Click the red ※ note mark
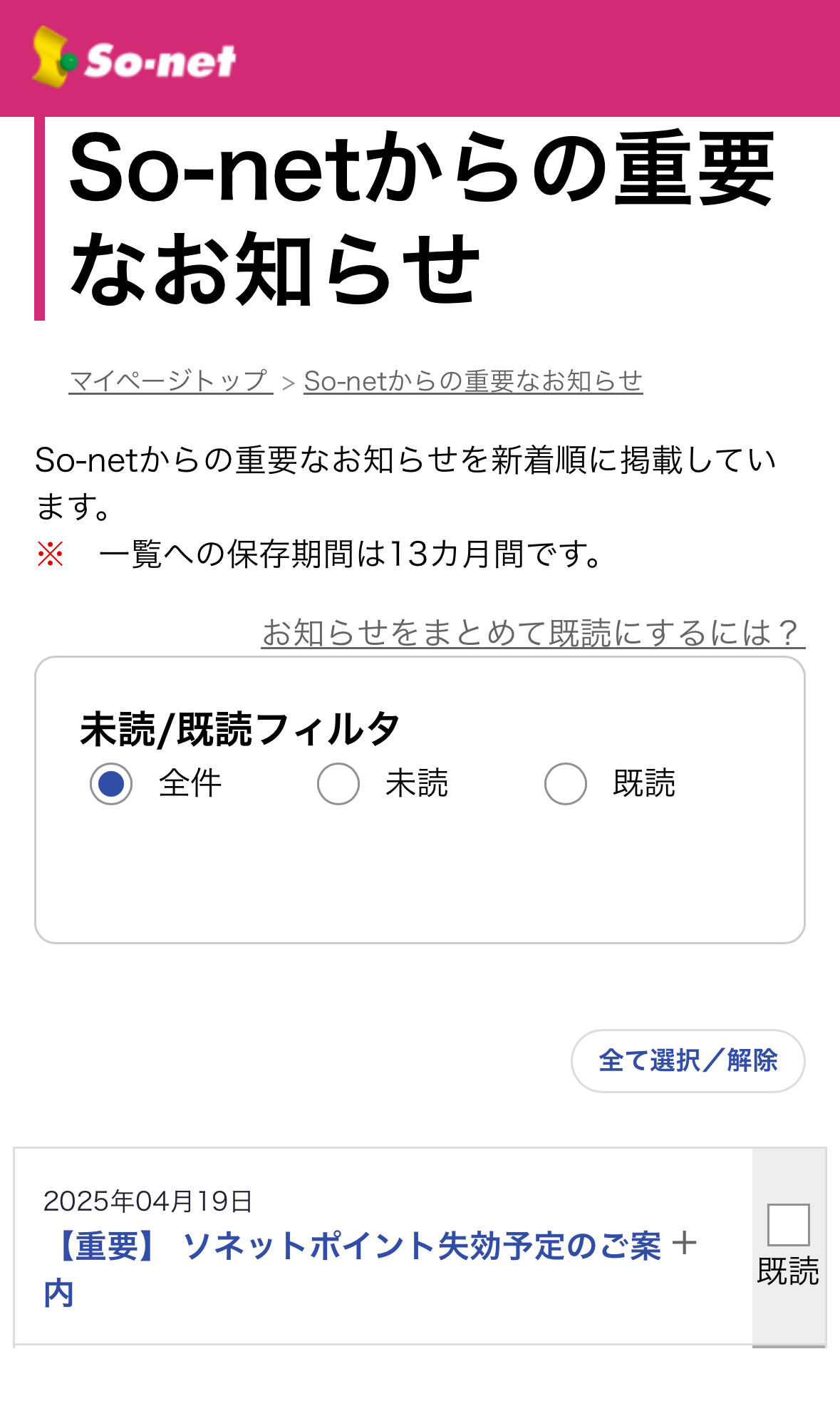 coord(51,554)
